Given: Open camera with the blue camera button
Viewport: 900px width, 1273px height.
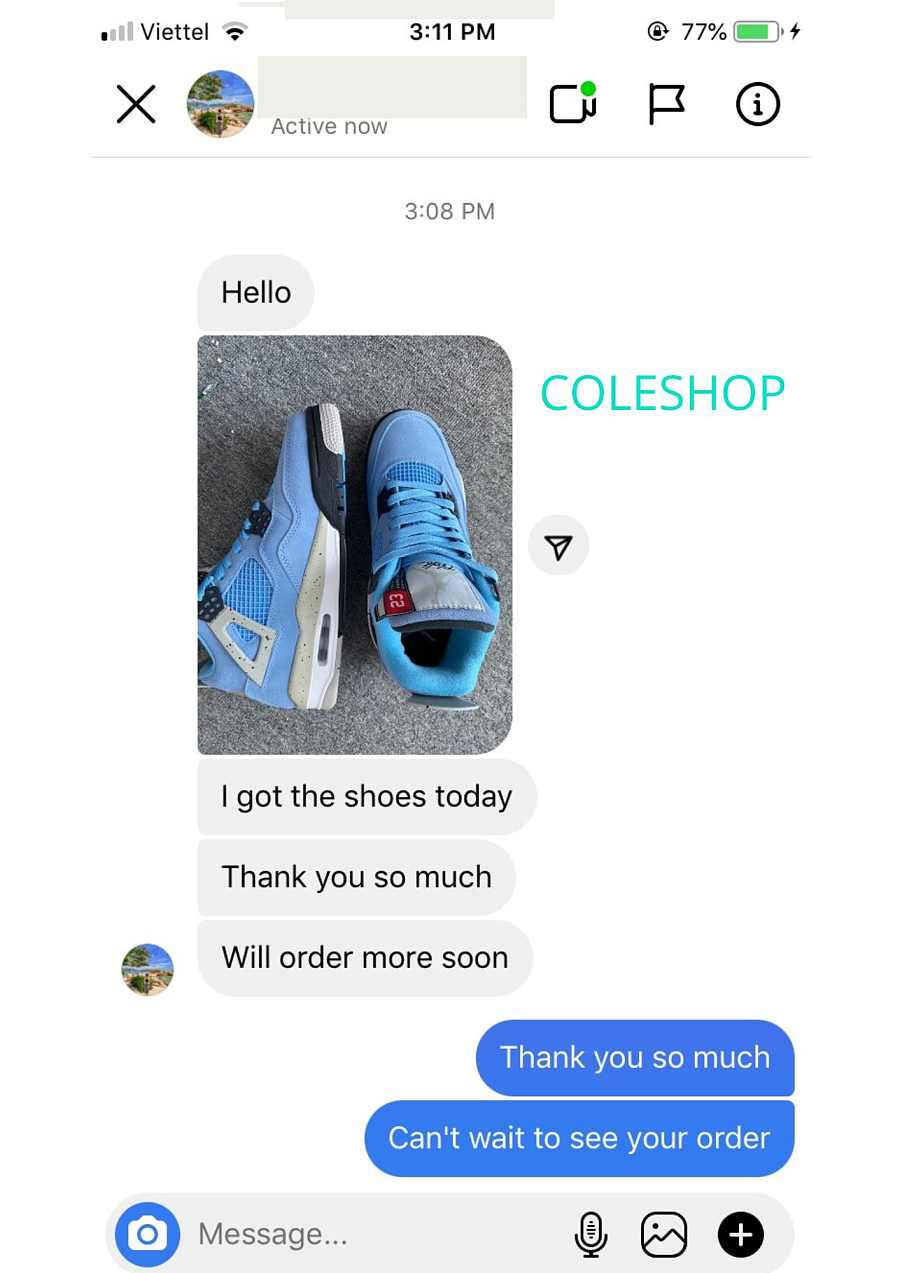Looking at the screenshot, I should click(x=148, y=1234).
